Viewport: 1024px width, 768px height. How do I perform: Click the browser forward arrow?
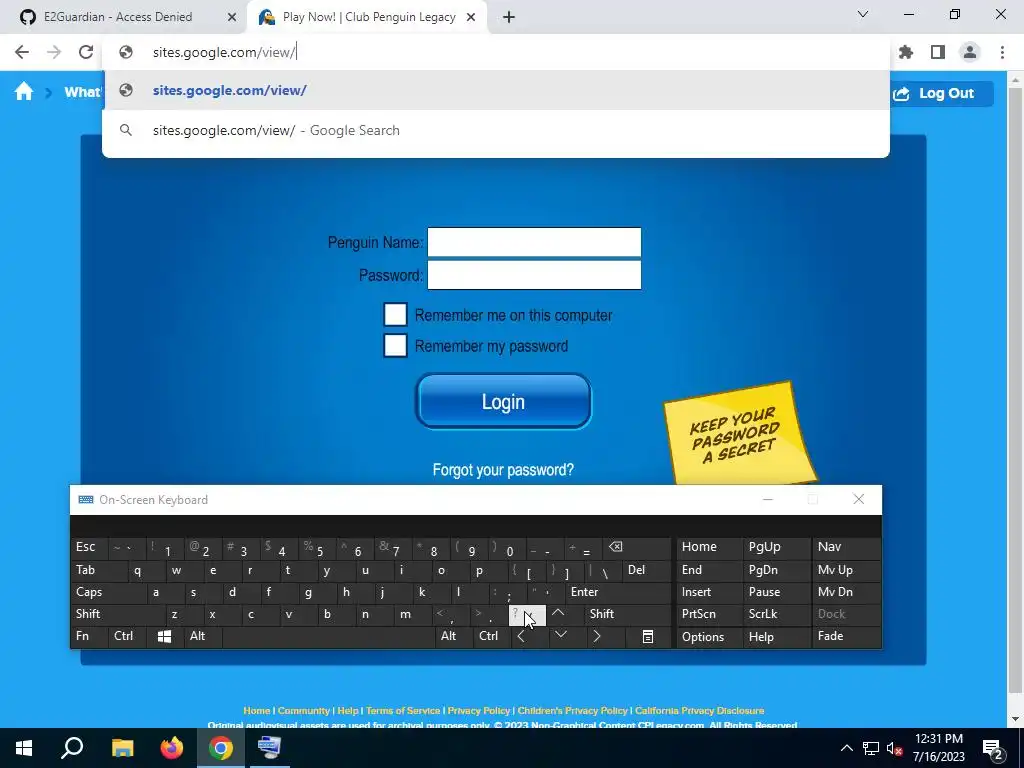(x=54, y=52)
